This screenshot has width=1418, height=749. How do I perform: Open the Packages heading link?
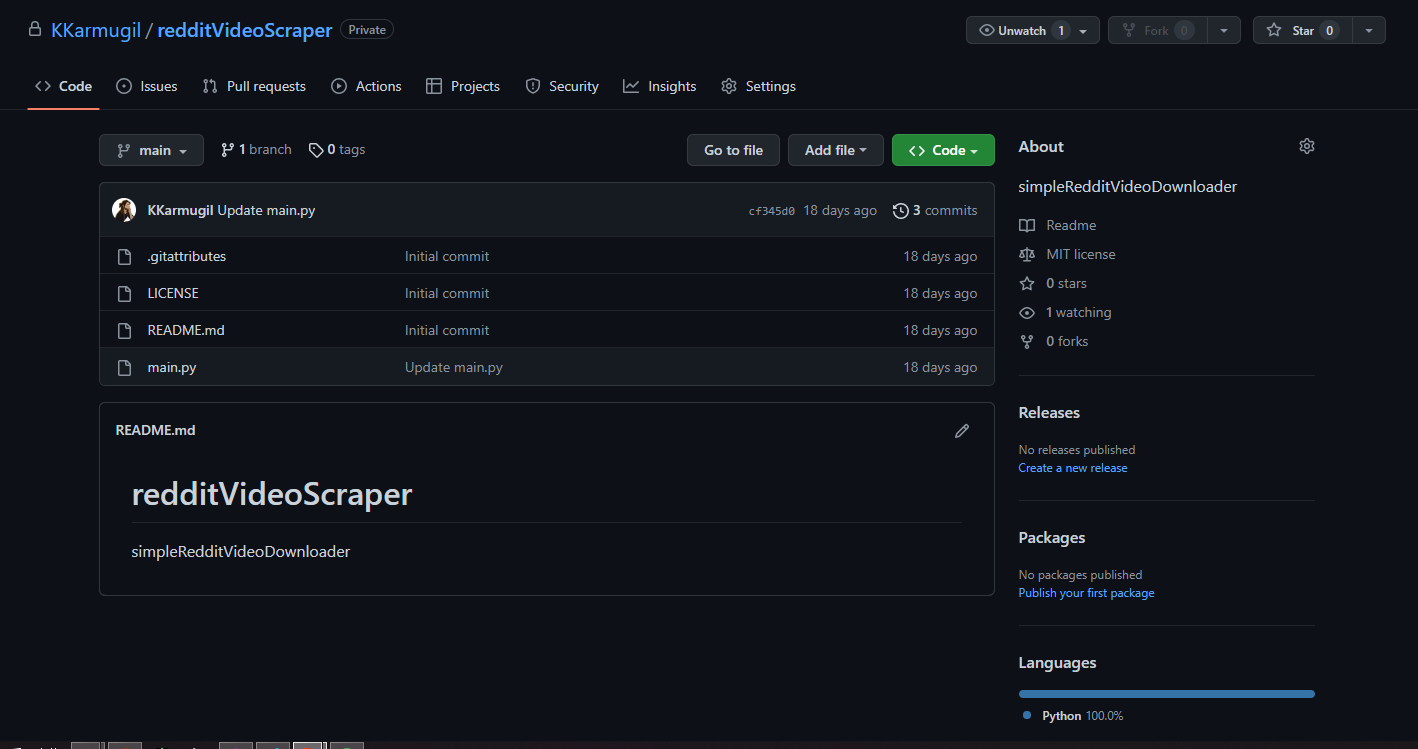click(x=1052, y=538)
